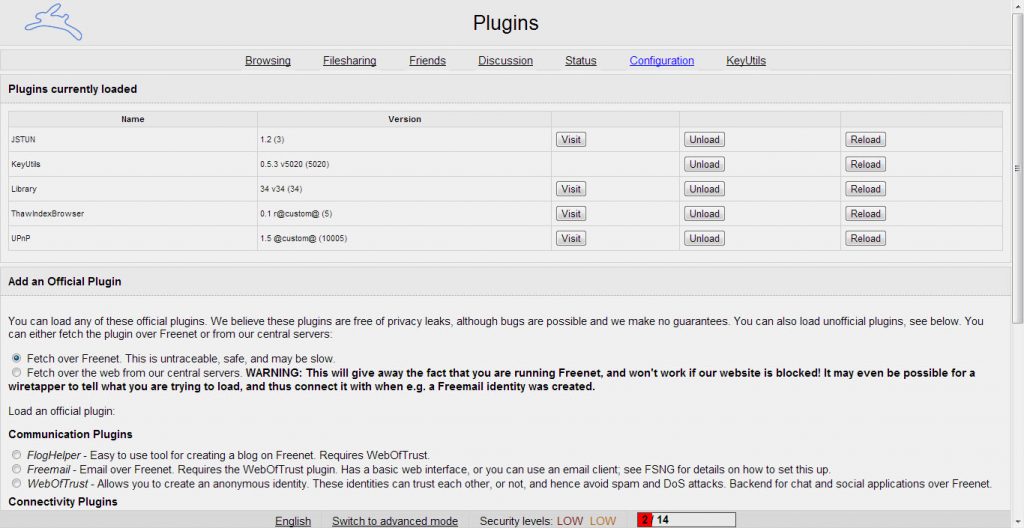This screenshot has height=528, width=1024.
Task: Reload the ThawIndexBrowser plugin
Action: tap(865, 214)
